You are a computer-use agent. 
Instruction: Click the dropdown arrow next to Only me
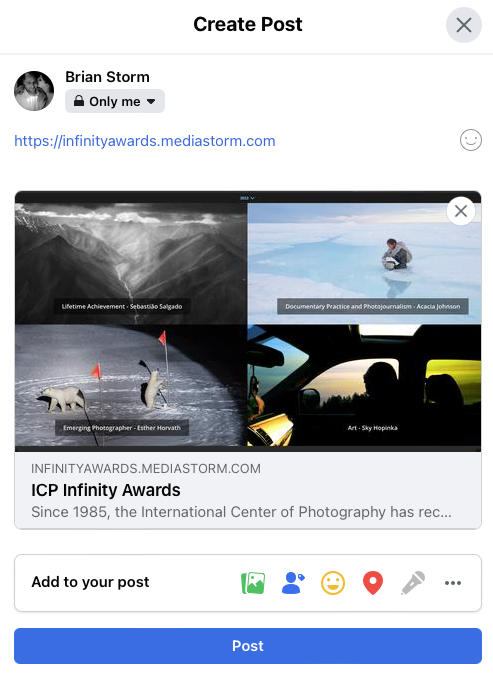151,101
